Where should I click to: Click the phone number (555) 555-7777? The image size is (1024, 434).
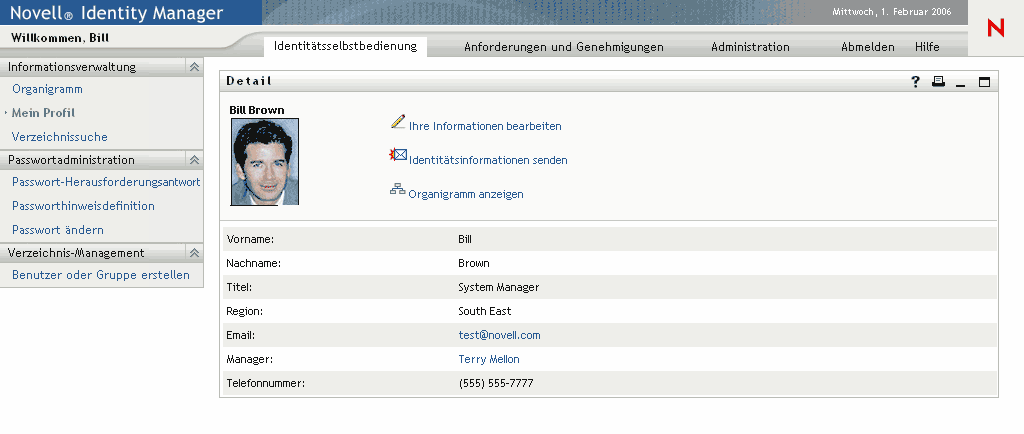496,384
